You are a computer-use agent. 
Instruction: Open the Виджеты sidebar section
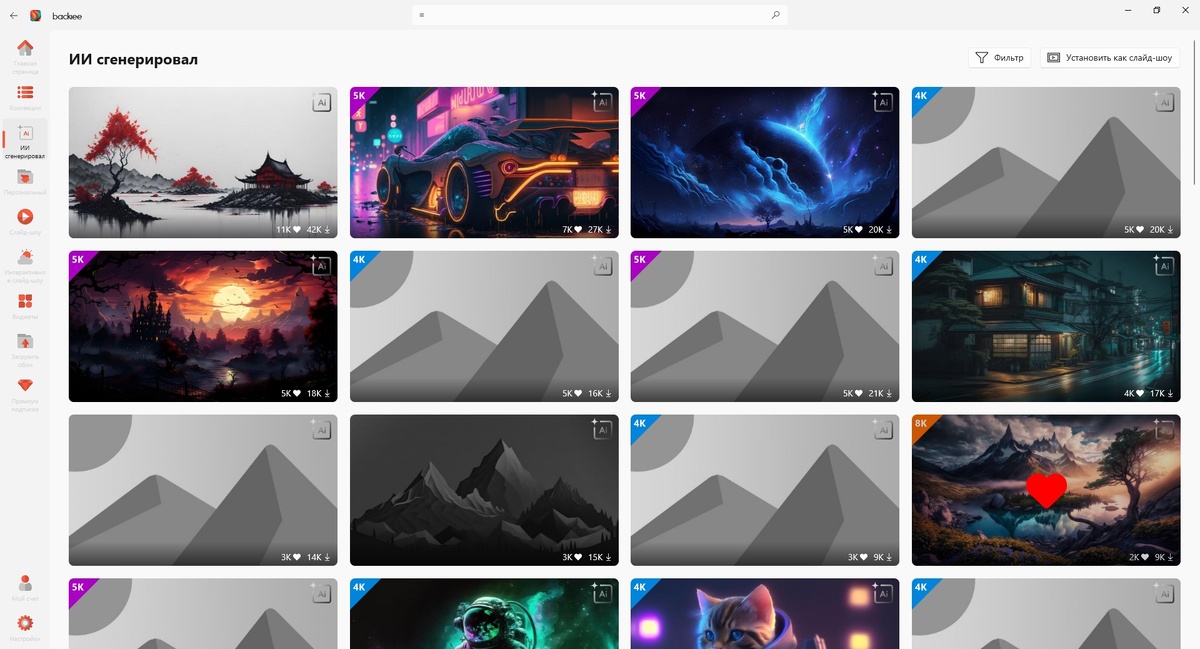click(25, 306)
